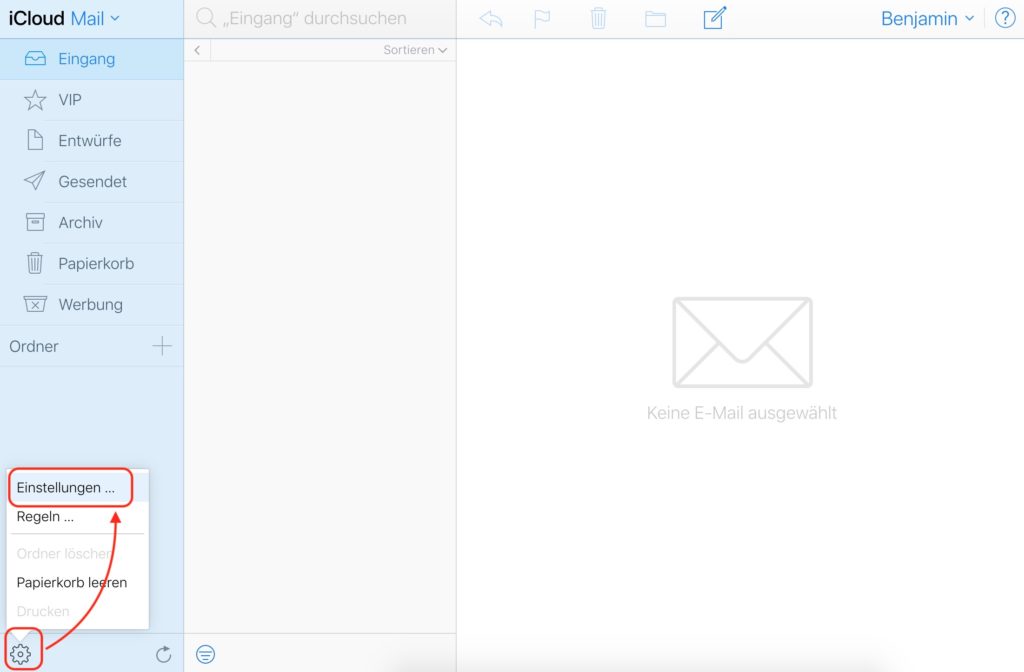Image resolution: width=1024 pixels, height=672 pixels.
Task: Click Papierkorb leeren in the menu
Action: (x=71, y=582)
